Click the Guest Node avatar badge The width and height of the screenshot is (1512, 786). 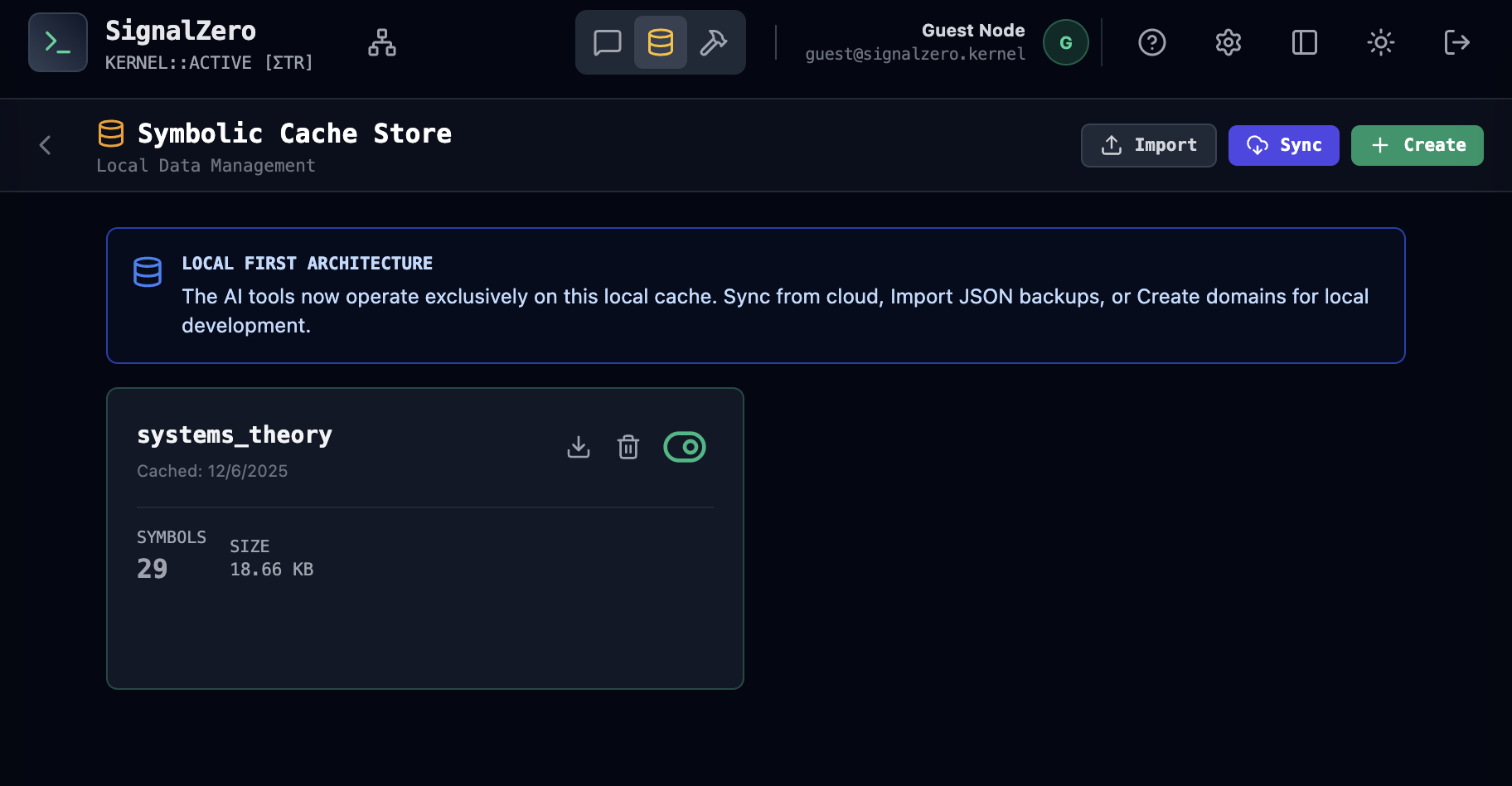1066,42
